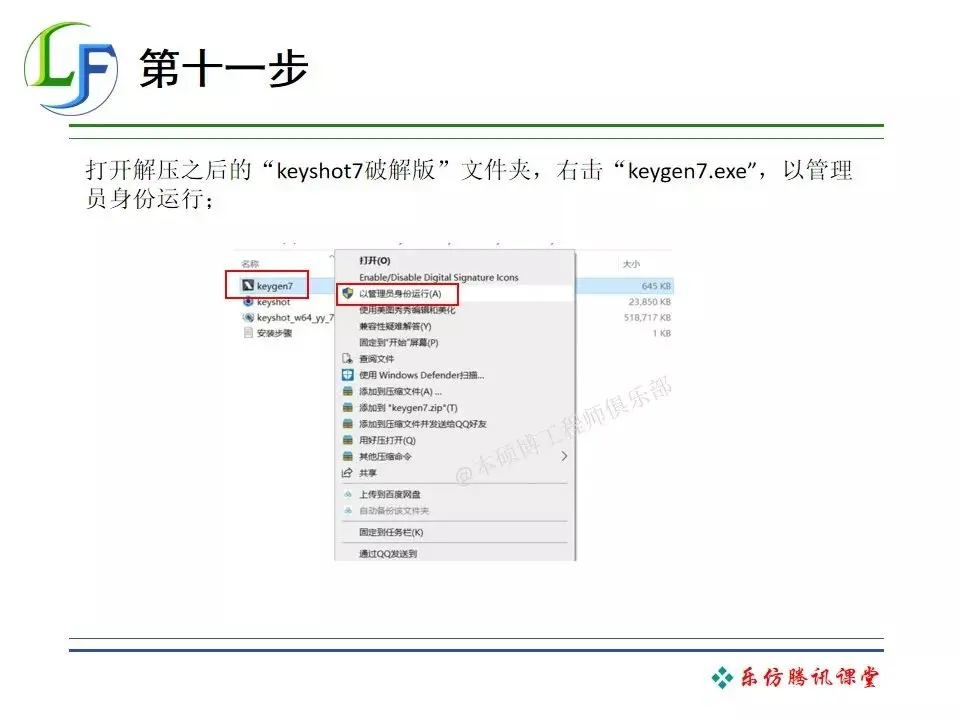Choose 通过QQ发送到 at the menu bottom
Image resolution: width=960 pixels, height=720 pixels.
(x=388, y=553)
